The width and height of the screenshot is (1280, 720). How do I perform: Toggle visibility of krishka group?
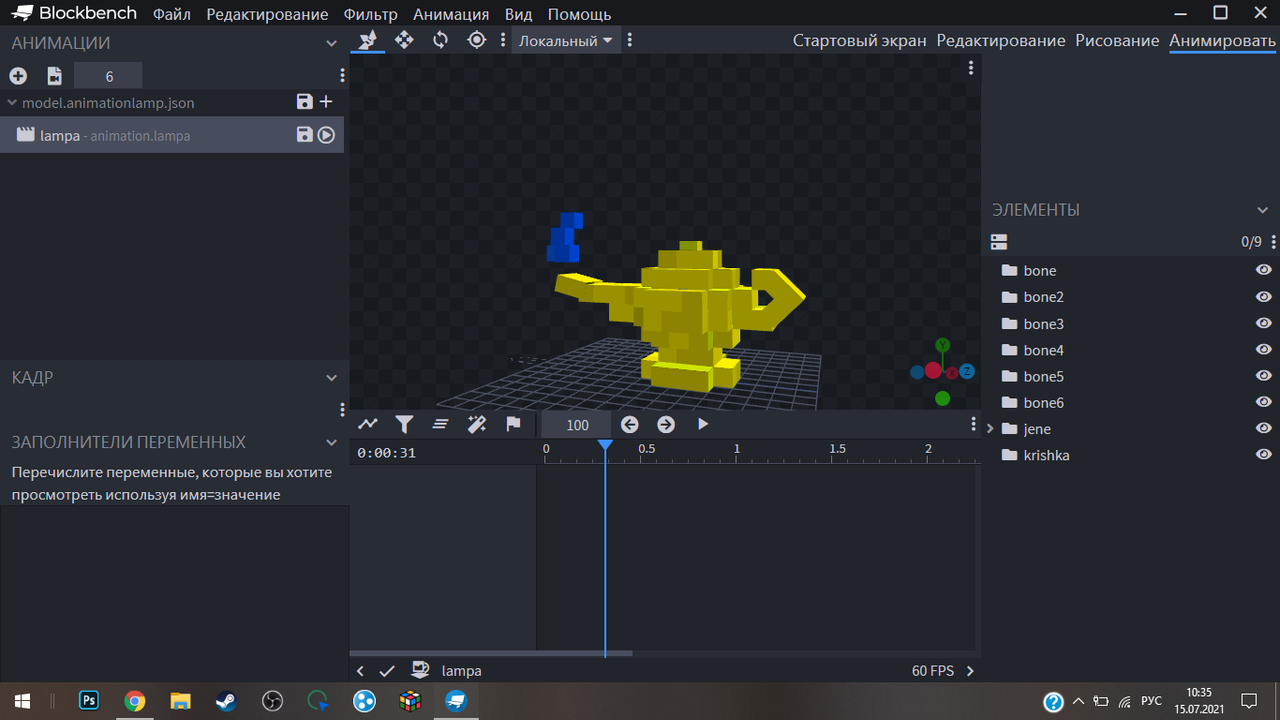tap(1263, 455)
